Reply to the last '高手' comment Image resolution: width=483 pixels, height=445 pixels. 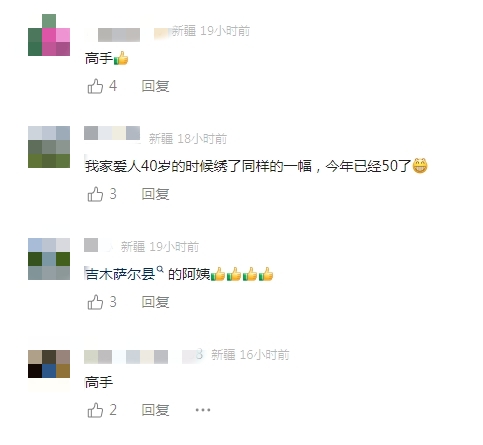tap(155, 410)
